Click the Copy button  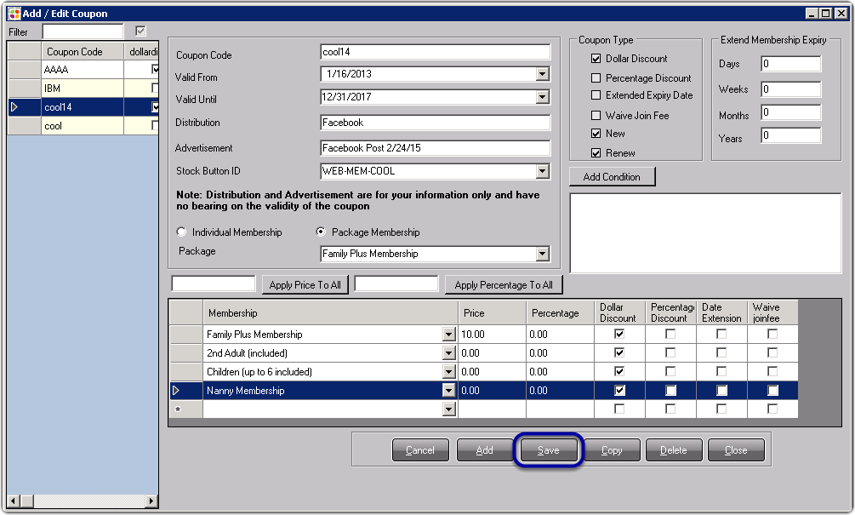pyautogui.click(x=612, y=450)
